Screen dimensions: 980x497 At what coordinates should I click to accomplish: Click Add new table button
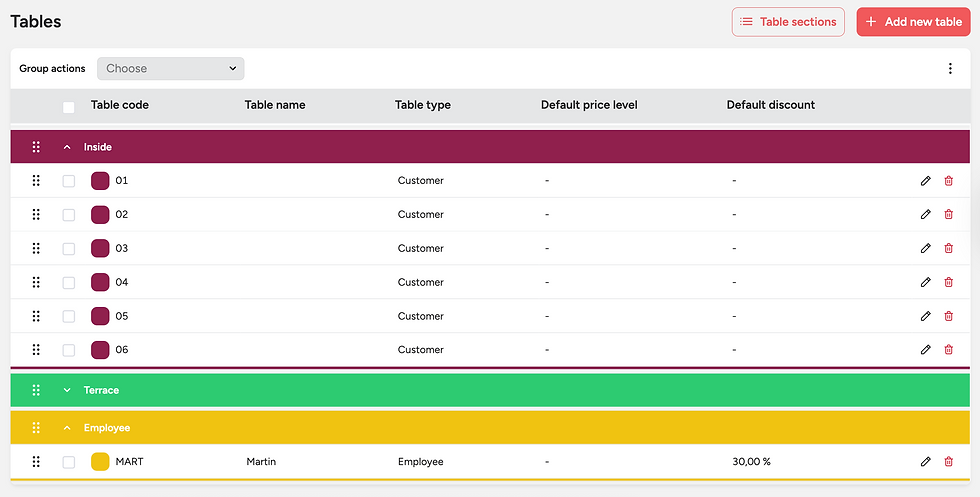[913, 22]
